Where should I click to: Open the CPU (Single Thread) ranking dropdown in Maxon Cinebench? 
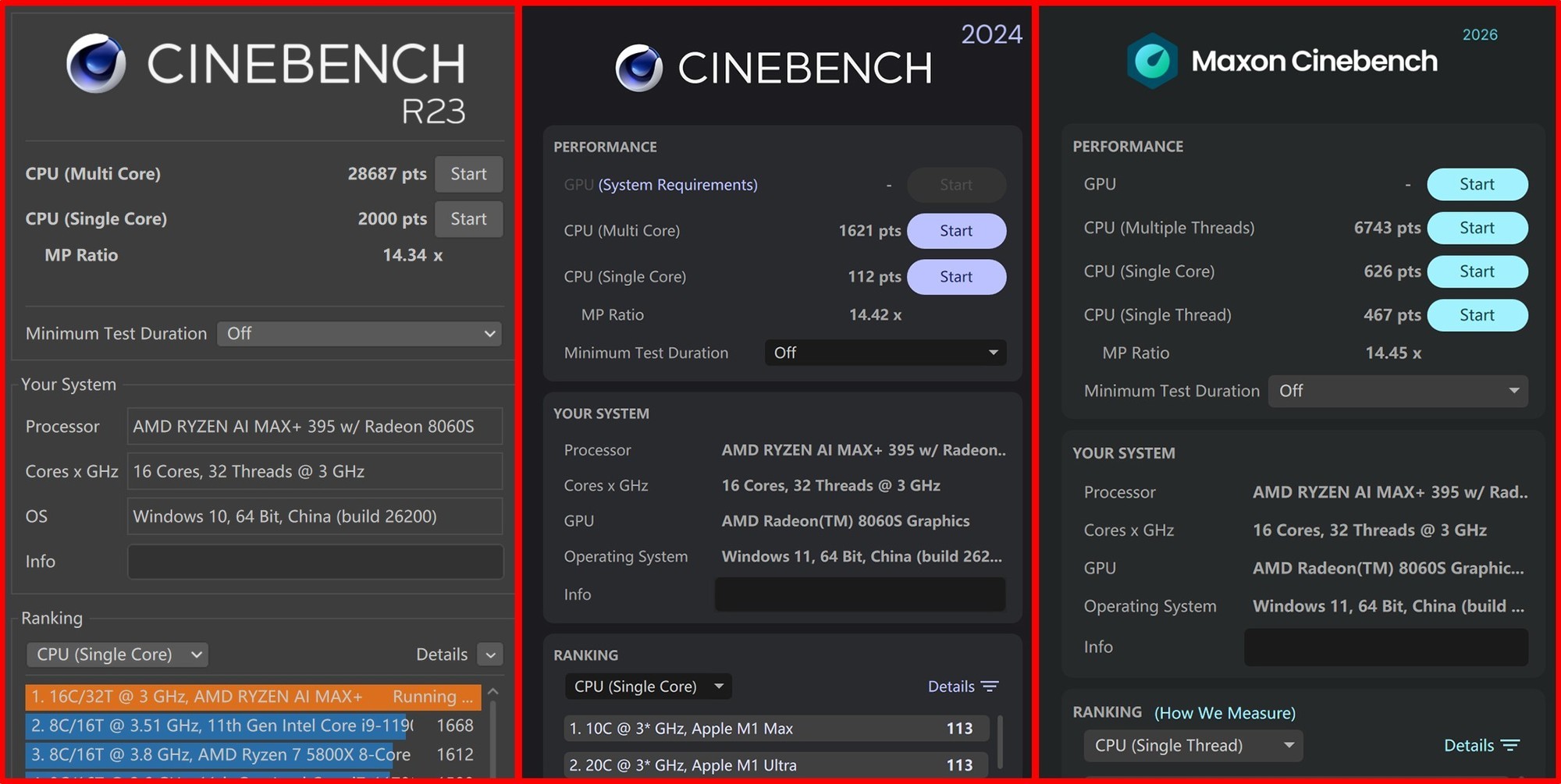[x=1193, y=746]
